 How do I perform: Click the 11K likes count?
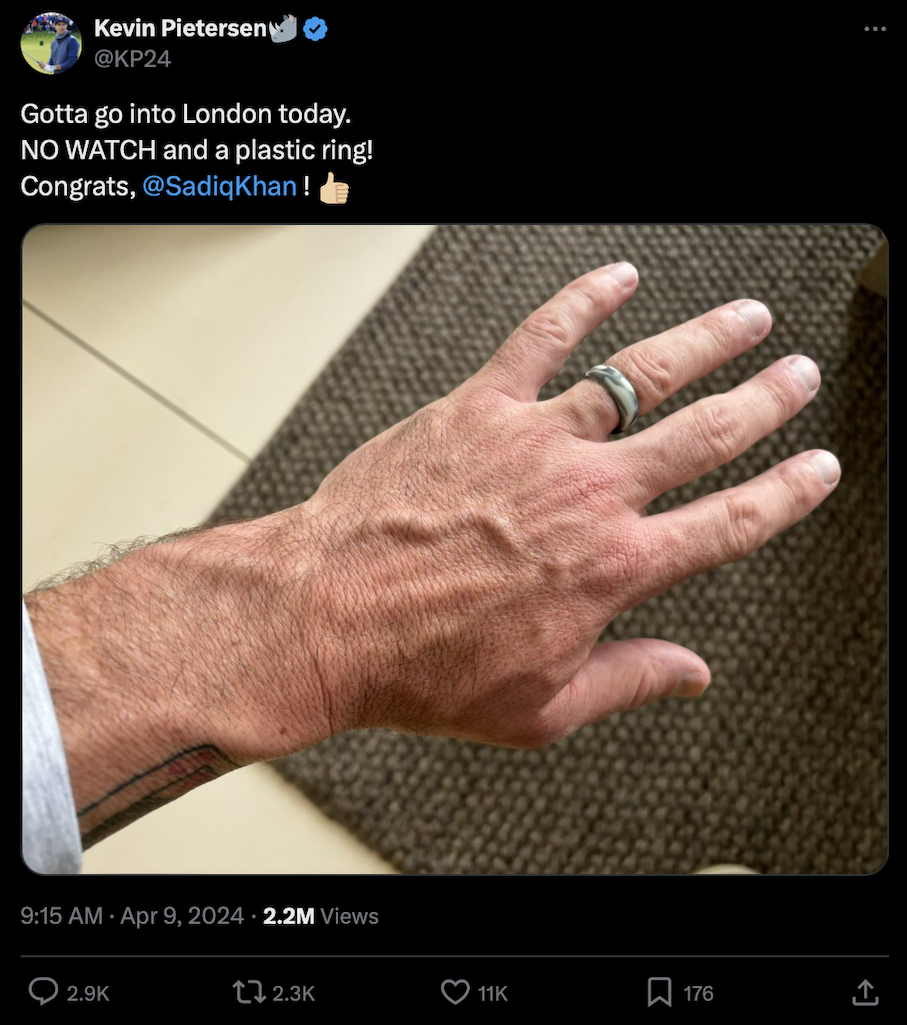point(492,994)
